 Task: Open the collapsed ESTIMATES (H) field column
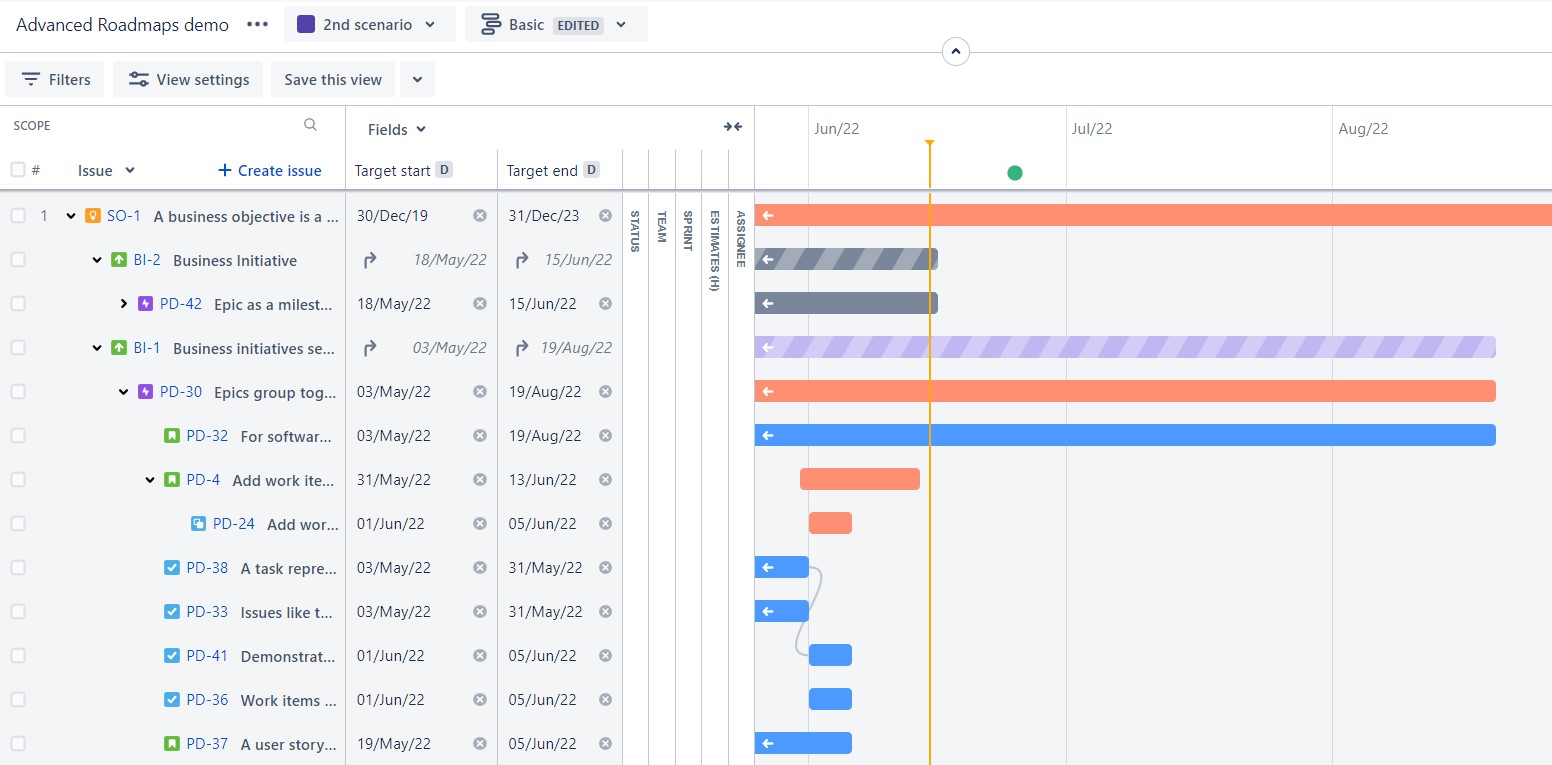tap(714, 250)
